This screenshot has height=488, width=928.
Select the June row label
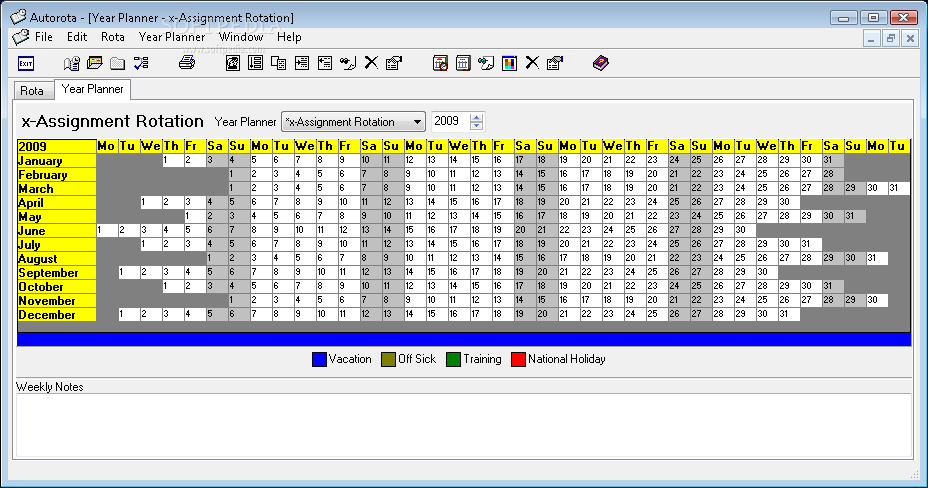pyautogui.click(x=57, y=231)
